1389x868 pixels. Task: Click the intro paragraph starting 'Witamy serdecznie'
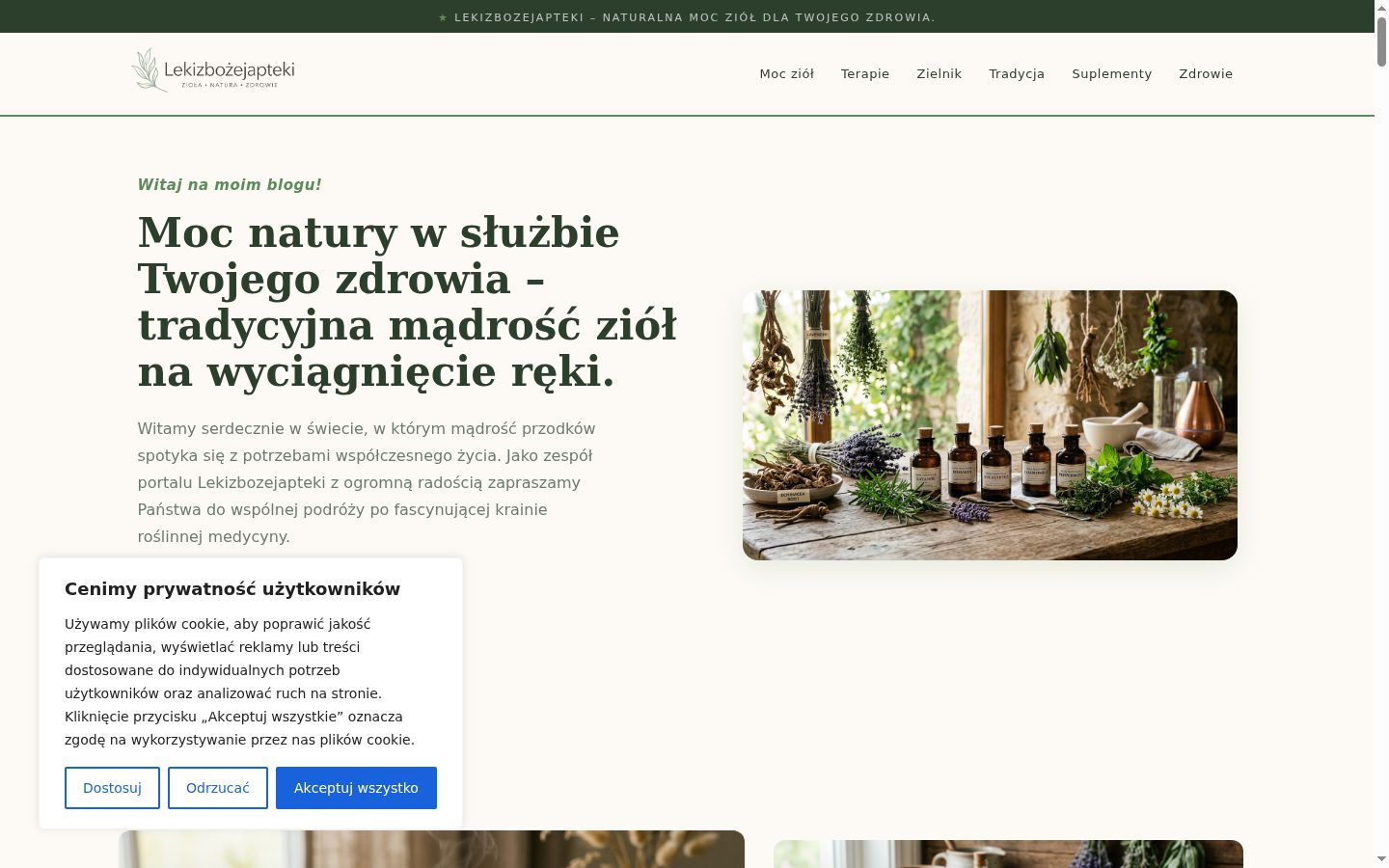point(367,482)
